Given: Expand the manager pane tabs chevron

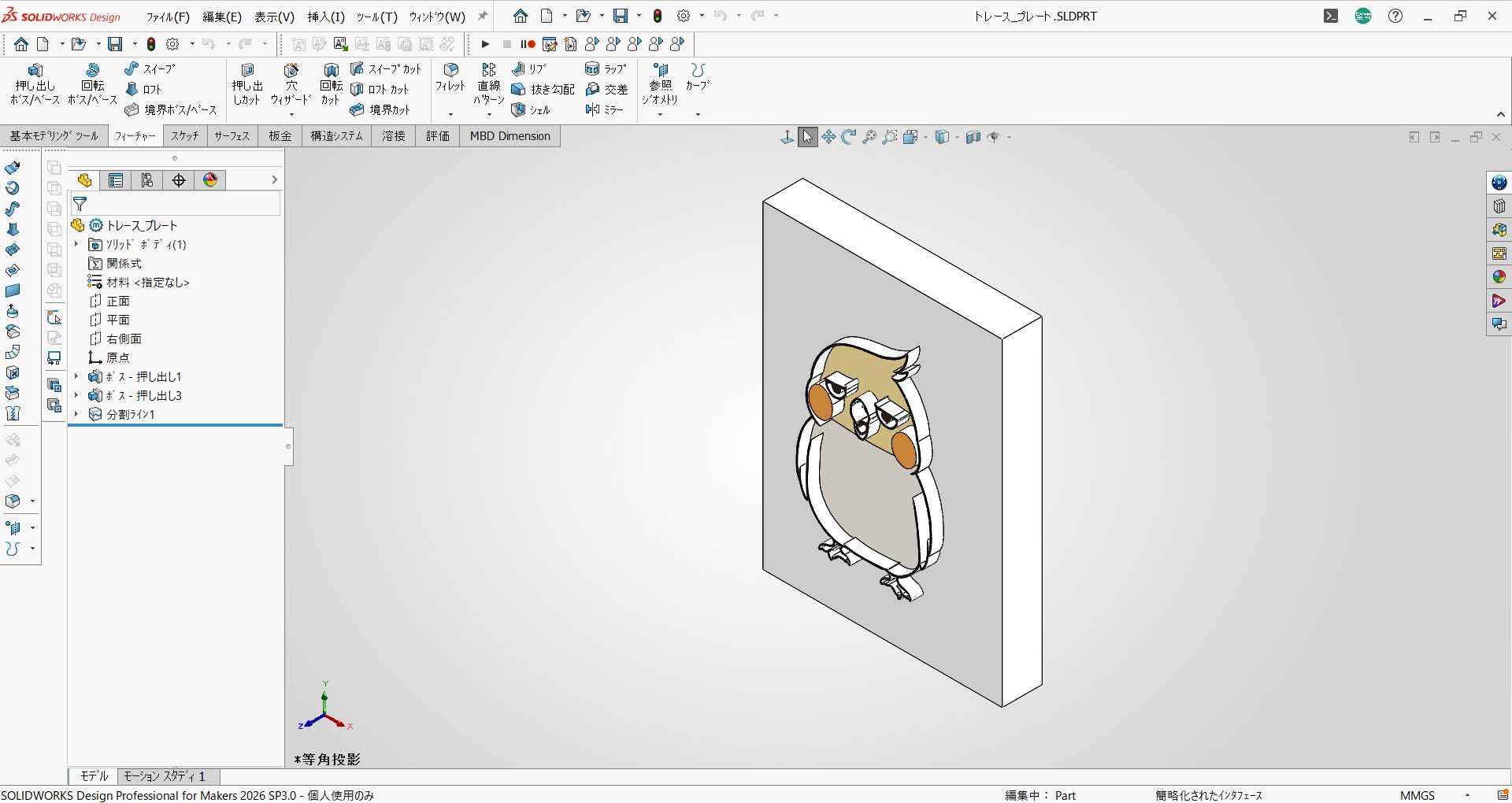Looking at the screenshot, I should click(x=274, y=180).
